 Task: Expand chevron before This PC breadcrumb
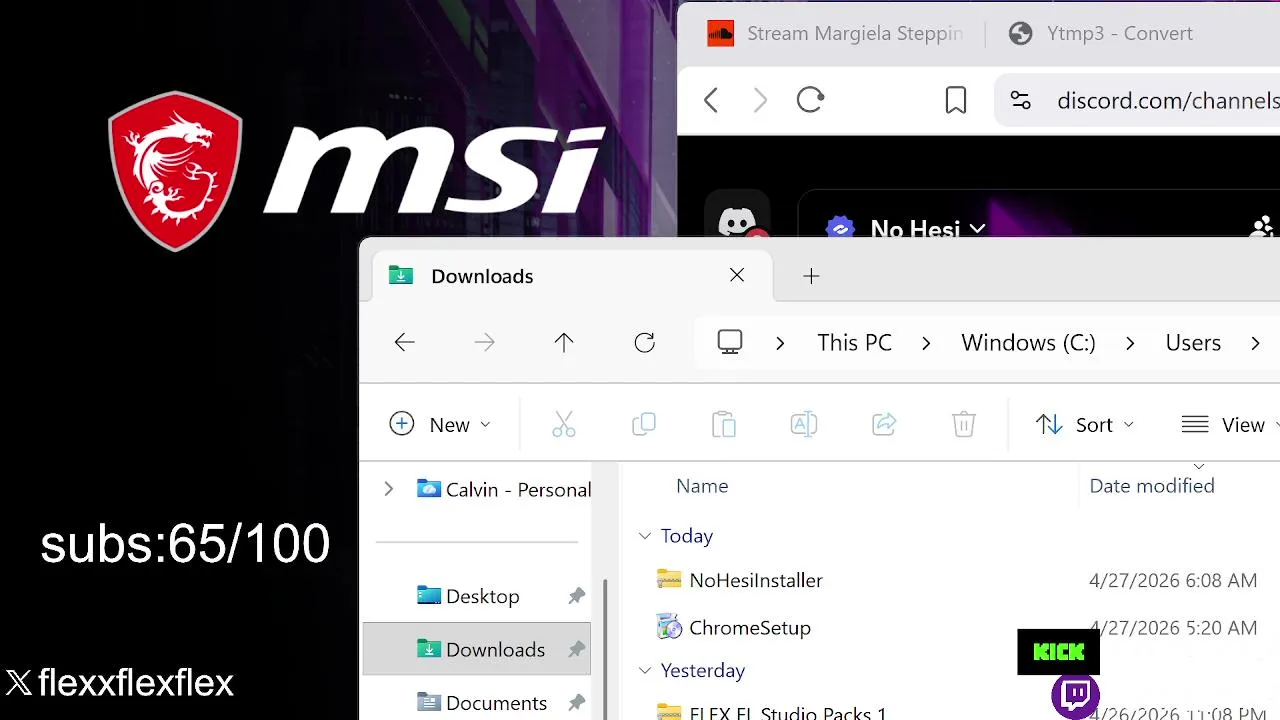click(x=780, y=343)
